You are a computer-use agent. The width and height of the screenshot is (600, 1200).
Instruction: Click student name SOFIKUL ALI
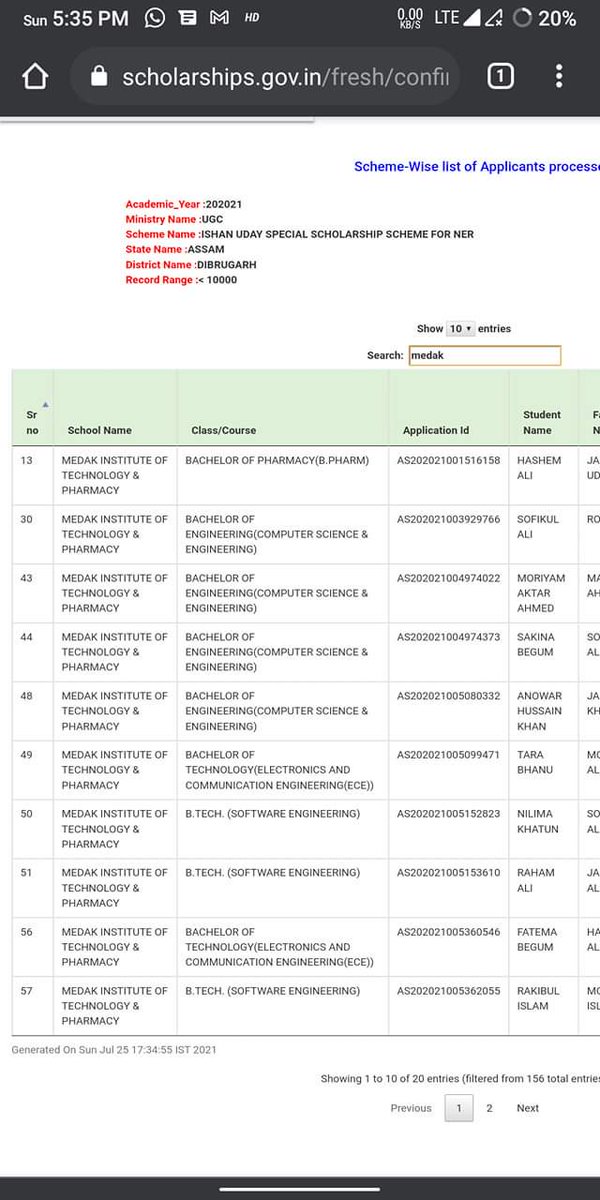pos(539,527)
